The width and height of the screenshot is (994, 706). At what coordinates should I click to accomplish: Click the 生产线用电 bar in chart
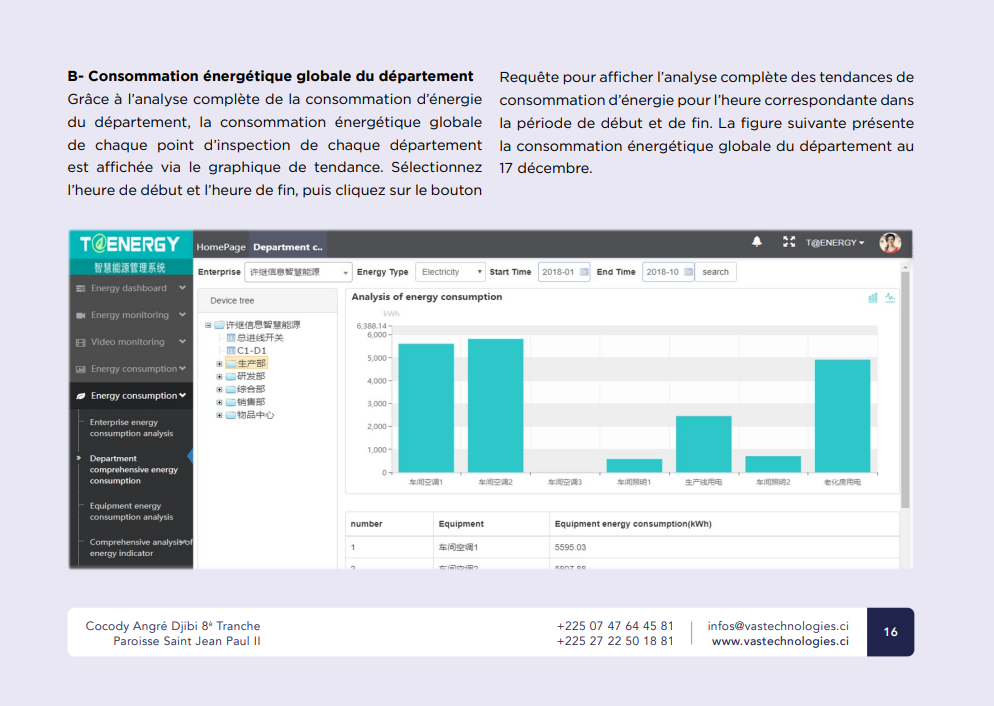coord(704,444)
